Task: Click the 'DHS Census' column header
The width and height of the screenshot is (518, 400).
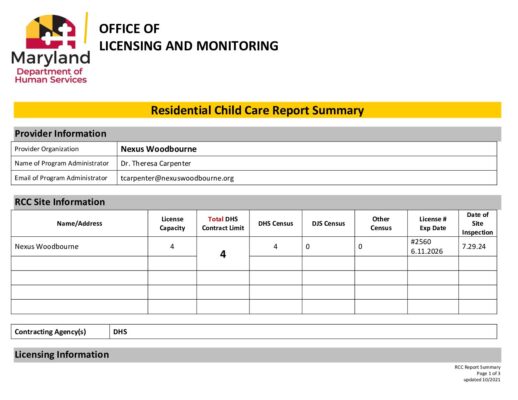Action: tap(276, 223)
